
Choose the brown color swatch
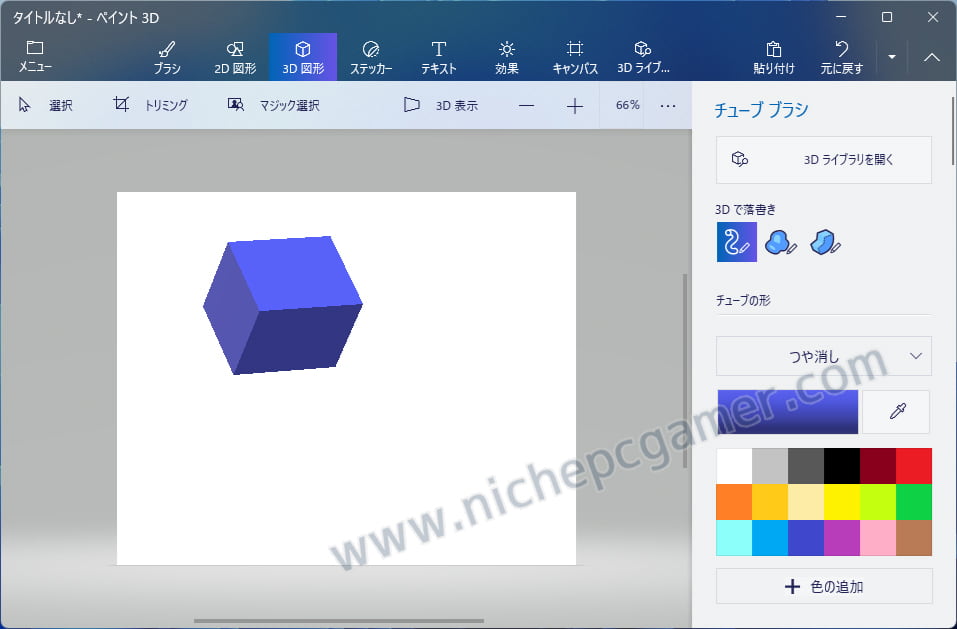(914, 537)
